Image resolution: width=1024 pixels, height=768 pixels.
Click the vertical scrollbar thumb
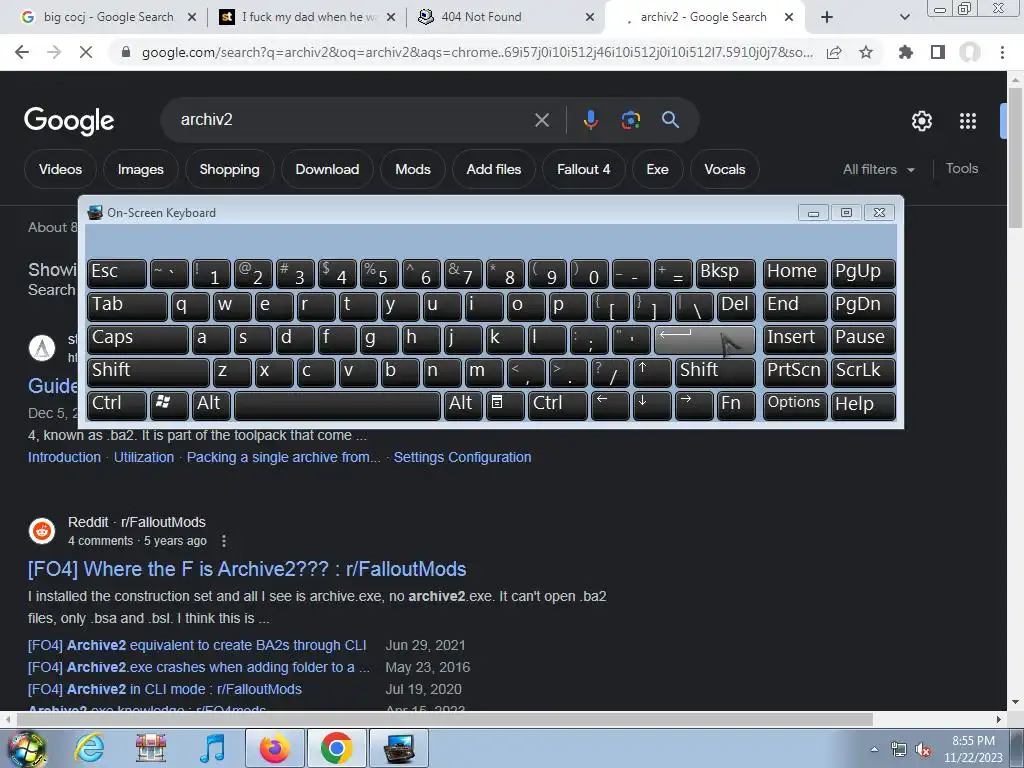1015,157
